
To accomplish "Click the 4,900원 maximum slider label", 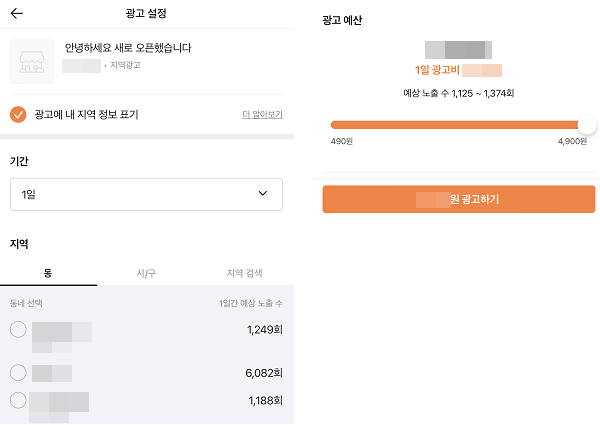I will (572, 141).
